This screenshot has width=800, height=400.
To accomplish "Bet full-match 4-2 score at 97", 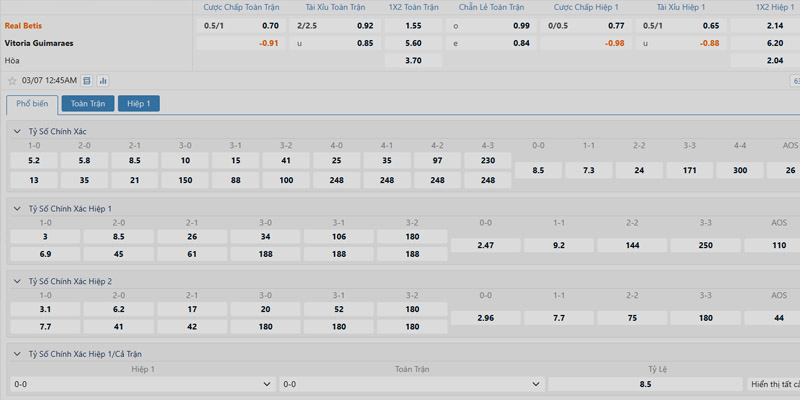I will tap(437, 160).
